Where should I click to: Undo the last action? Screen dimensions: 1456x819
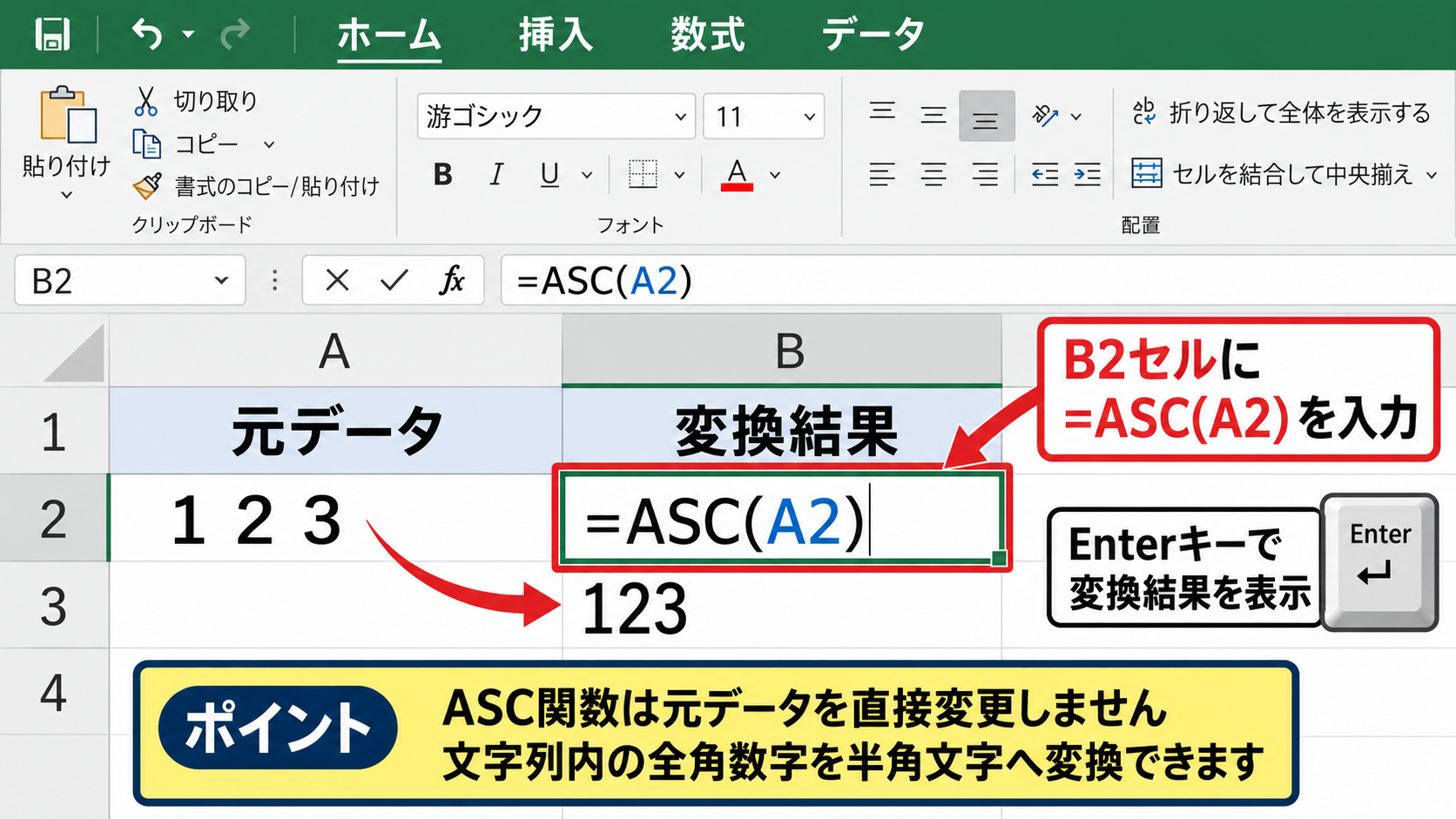coord(147,35)
